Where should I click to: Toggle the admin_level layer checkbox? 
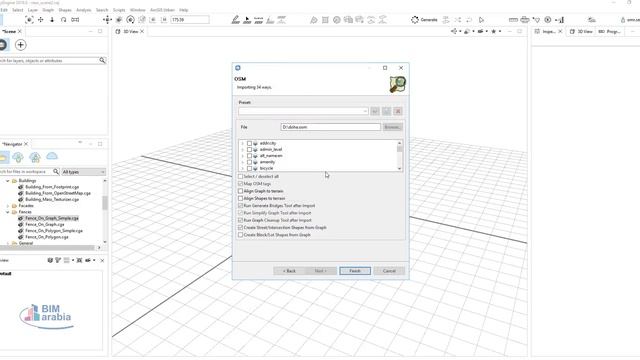(x=249, y=149)
